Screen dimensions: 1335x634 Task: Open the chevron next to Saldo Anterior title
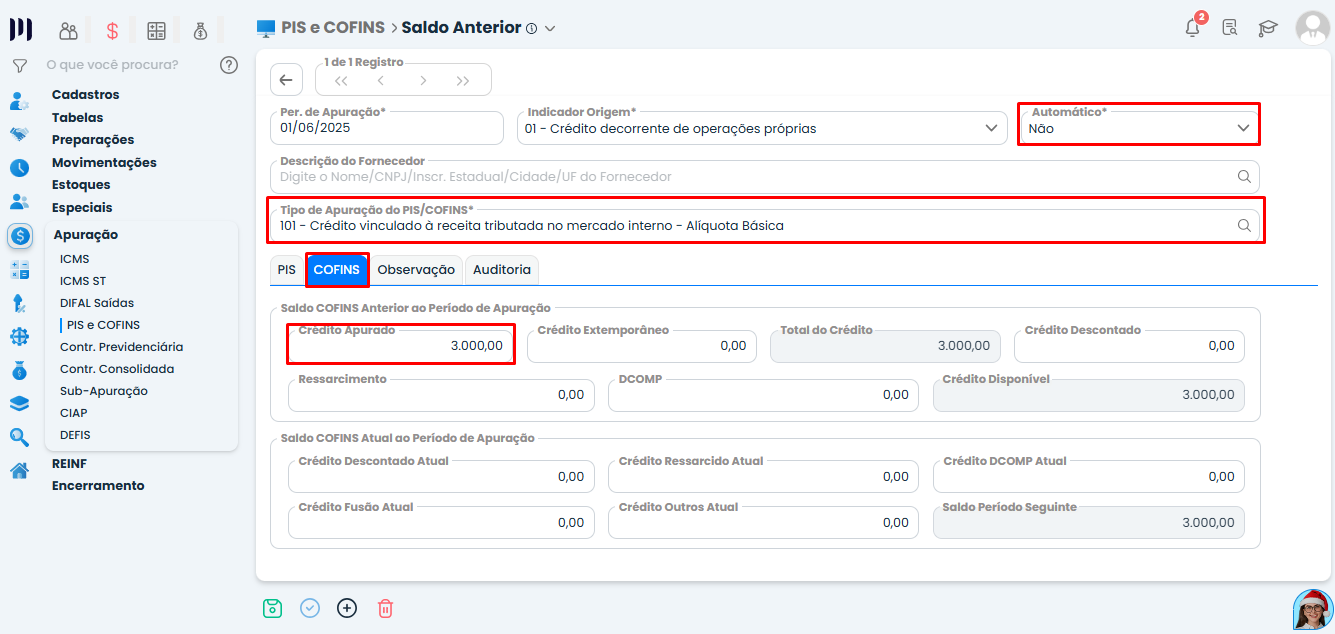548,27
